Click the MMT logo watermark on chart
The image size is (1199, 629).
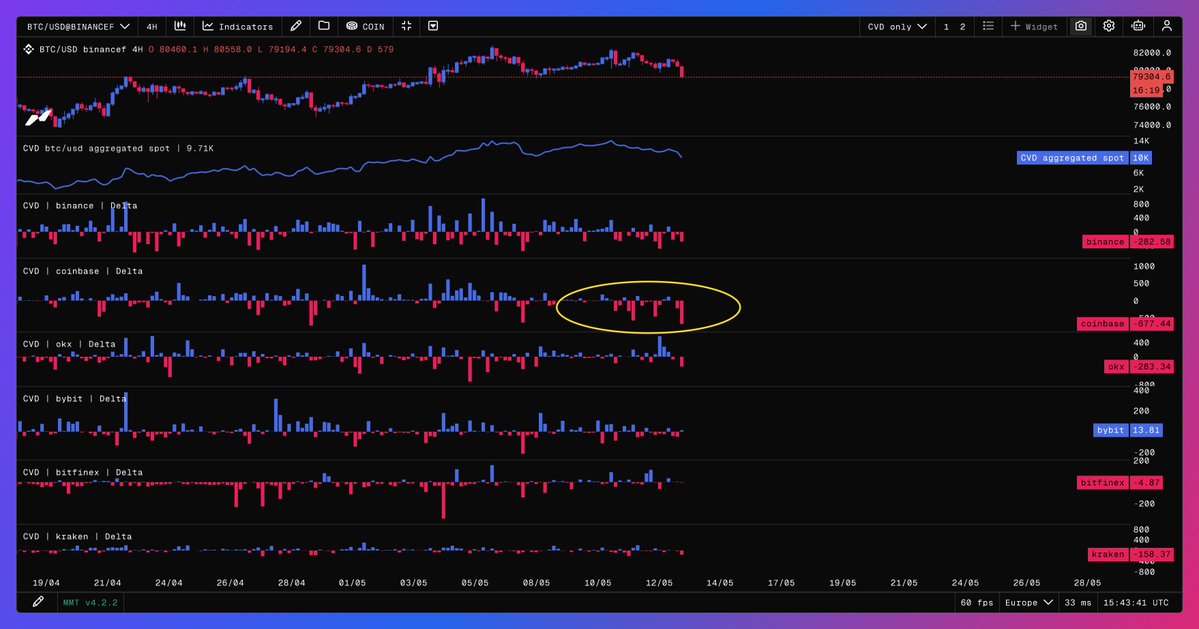[x=38, y=118]
